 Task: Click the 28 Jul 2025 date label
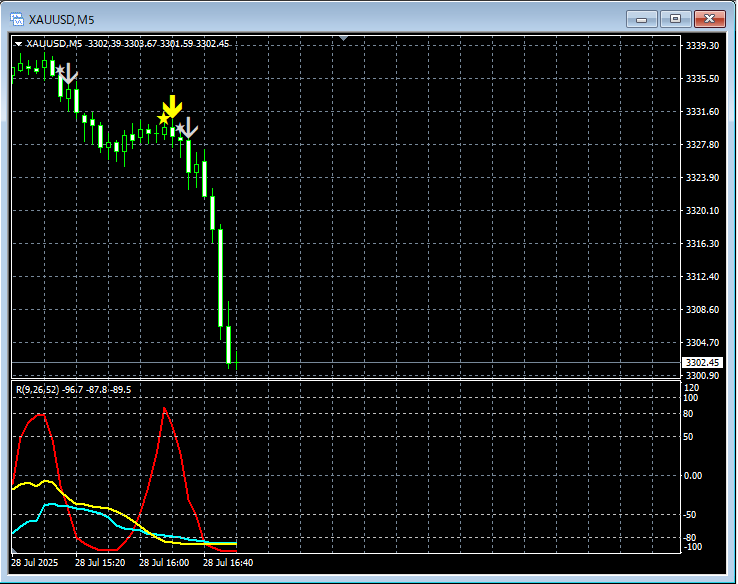[x=35, y=563]
